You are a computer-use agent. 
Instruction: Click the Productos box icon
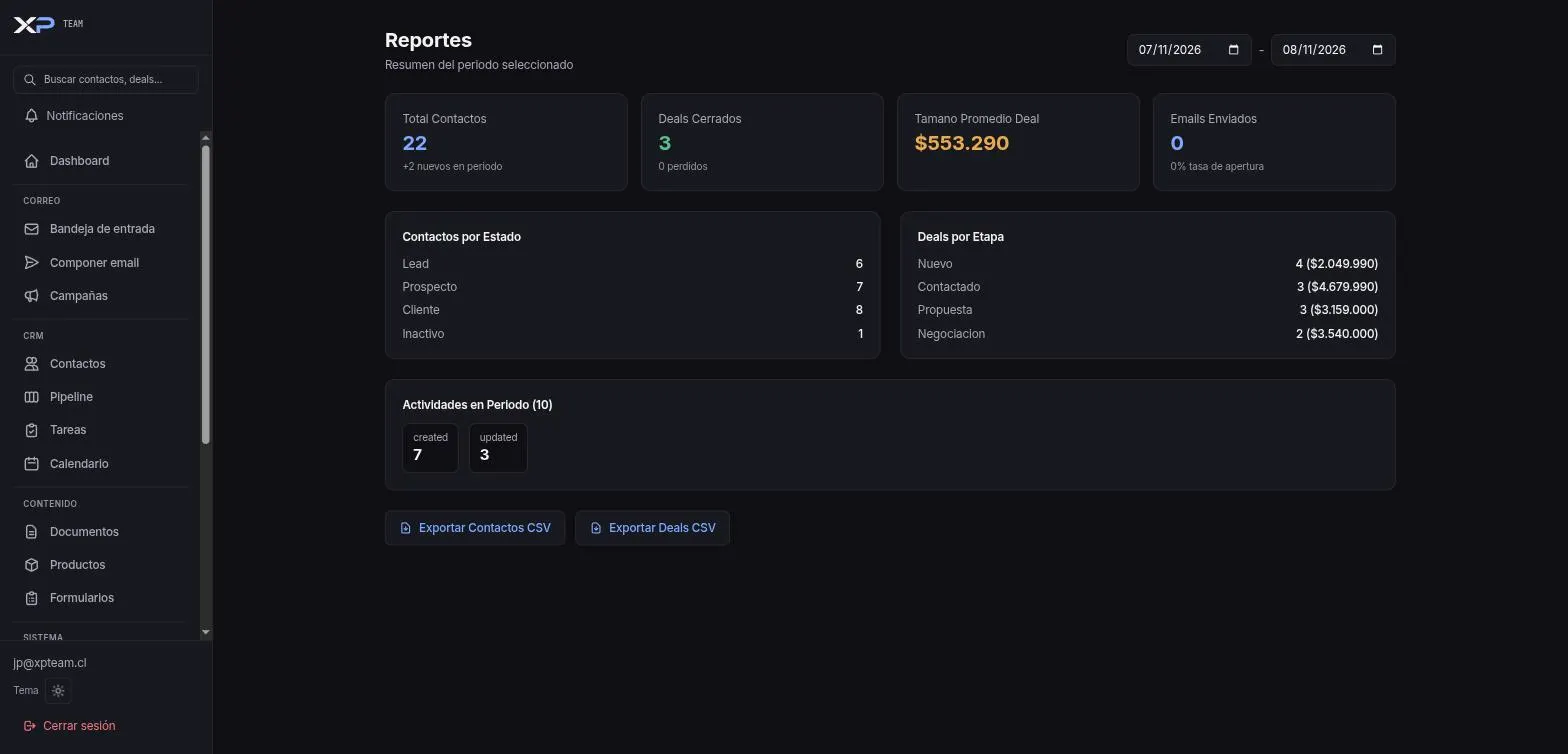32,565
